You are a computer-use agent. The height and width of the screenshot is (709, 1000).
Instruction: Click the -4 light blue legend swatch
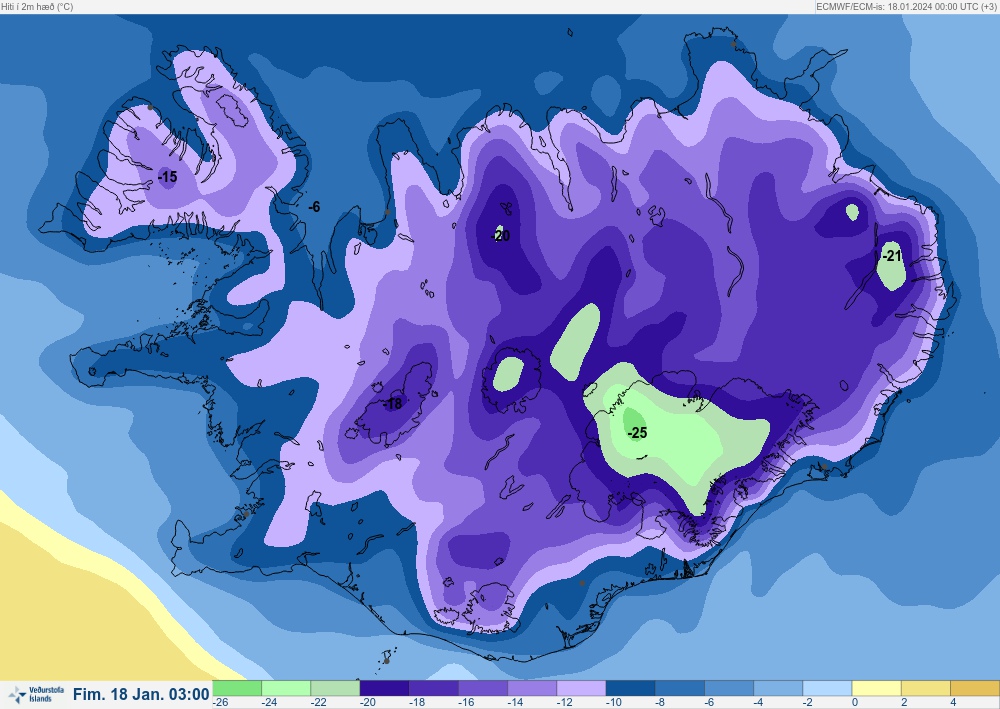pos(777,688)
